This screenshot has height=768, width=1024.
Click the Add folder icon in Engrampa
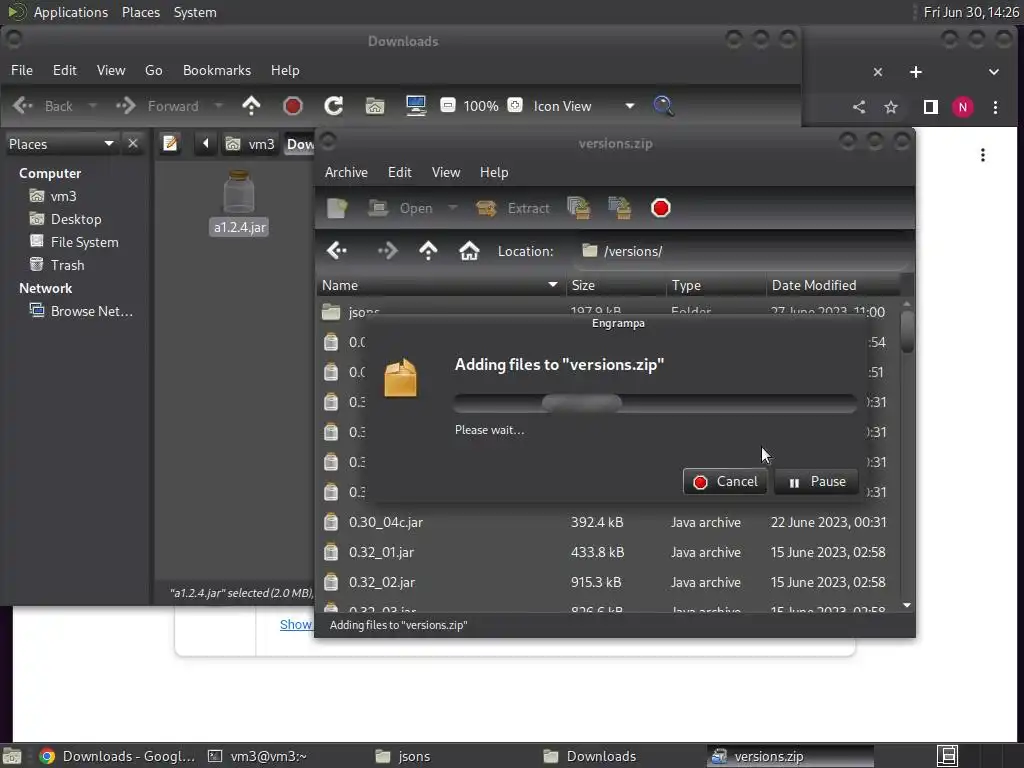pyautogui.click(x=619, y=208)
